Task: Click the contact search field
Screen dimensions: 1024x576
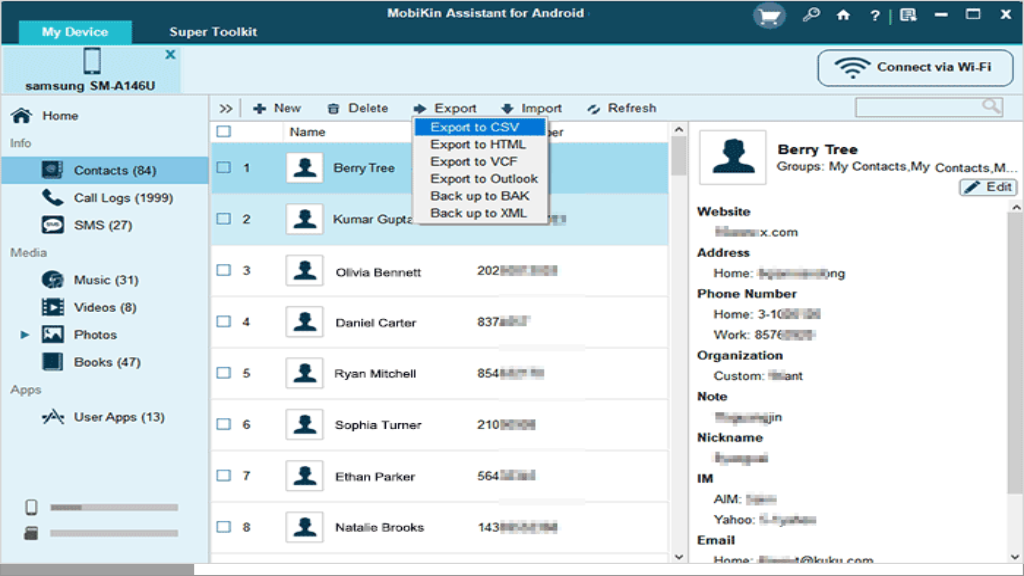Action: (929, 107)
